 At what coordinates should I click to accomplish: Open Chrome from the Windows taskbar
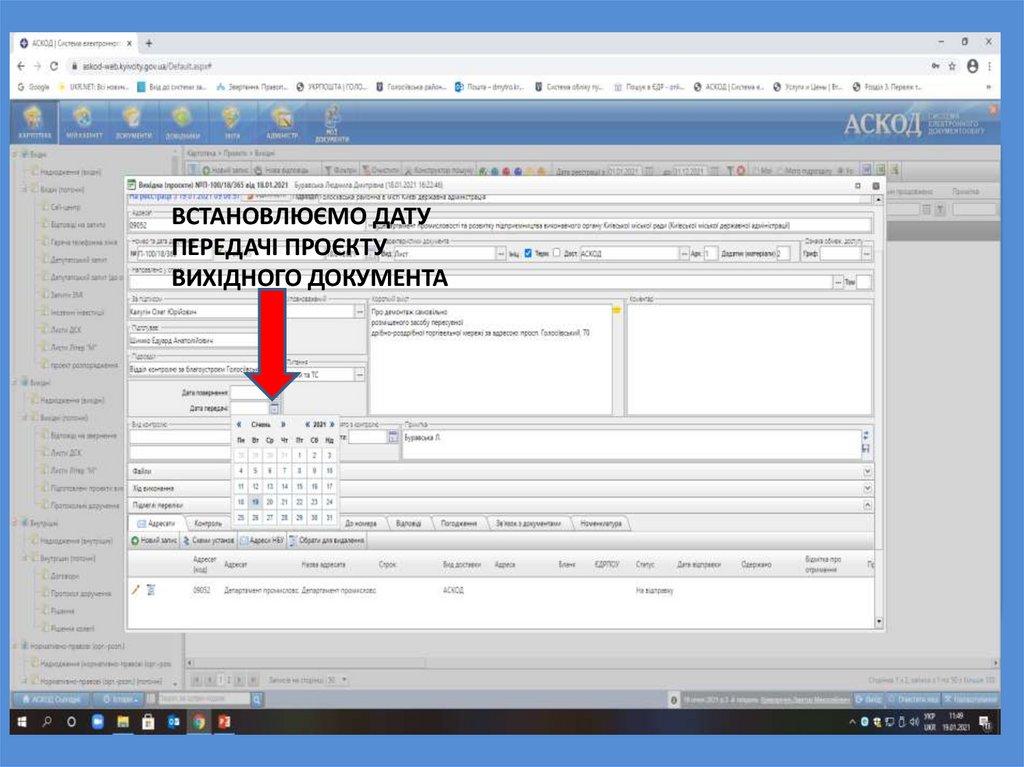click(x=199, y=722)
